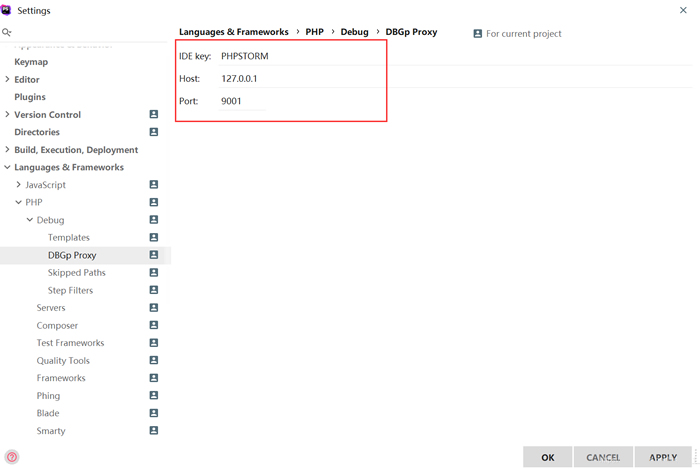
Task: Click the CANCEL button
Action: (x=603, y=457)
